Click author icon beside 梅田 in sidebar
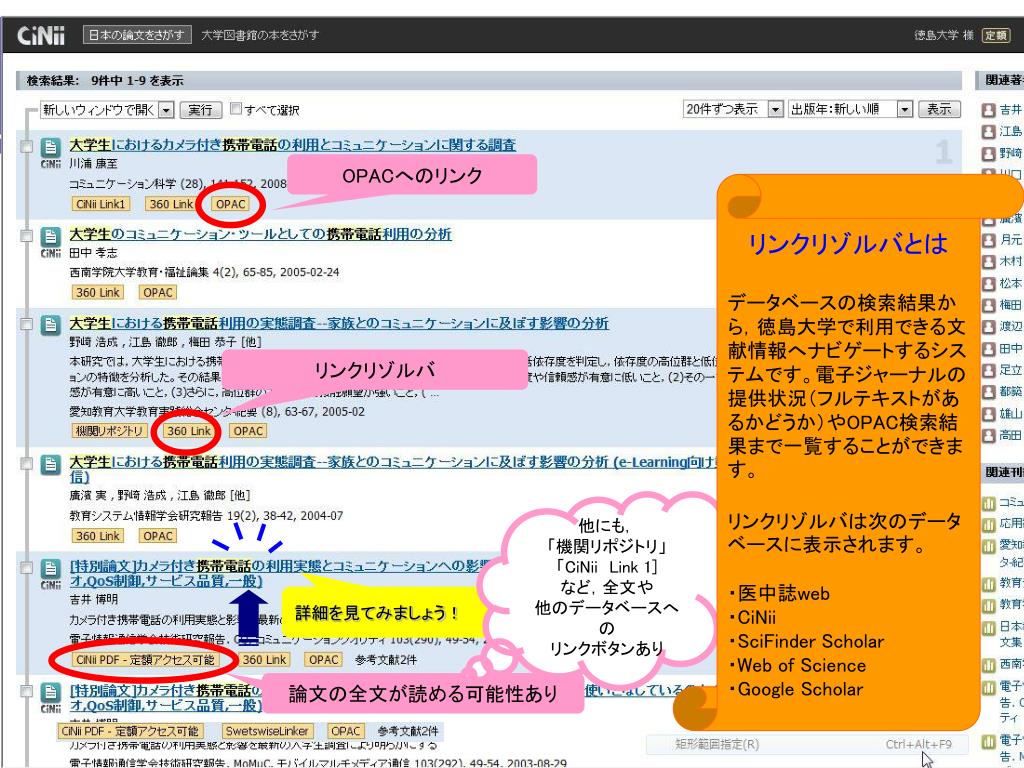Screen dimensions: 1024x768 tap(989, 305)
